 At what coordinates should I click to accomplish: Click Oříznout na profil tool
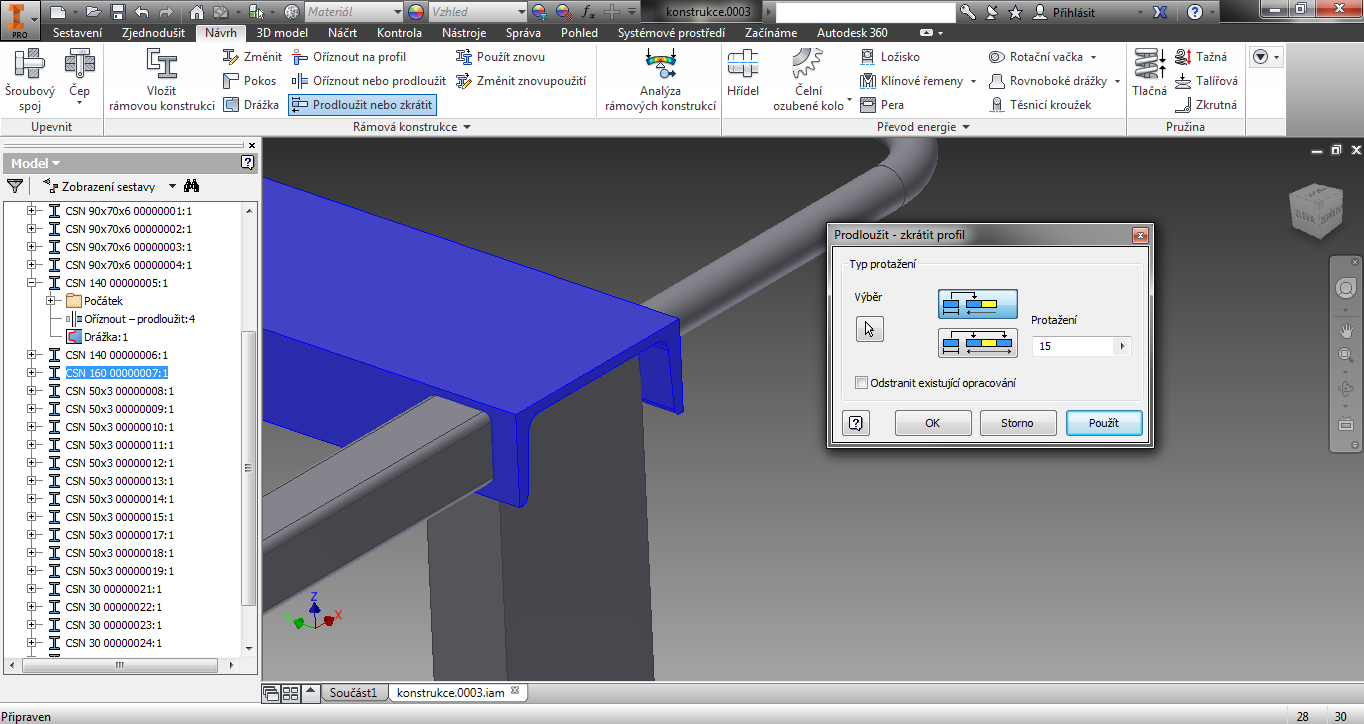pos(349,57)
